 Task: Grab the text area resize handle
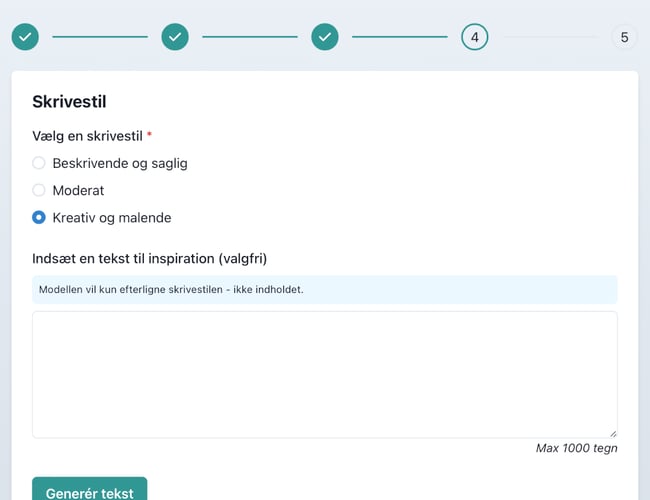(x=613, y=434)
